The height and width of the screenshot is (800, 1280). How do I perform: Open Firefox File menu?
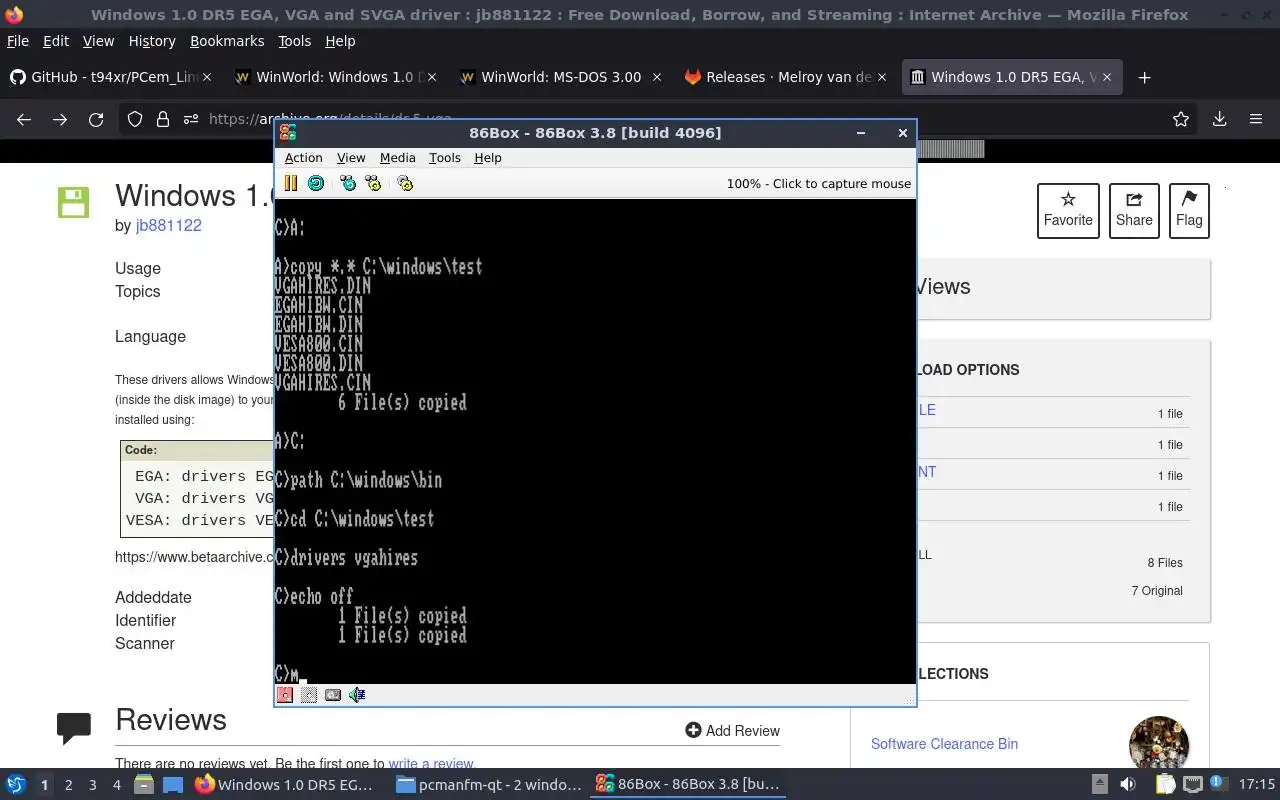click(x=18, y=41)
